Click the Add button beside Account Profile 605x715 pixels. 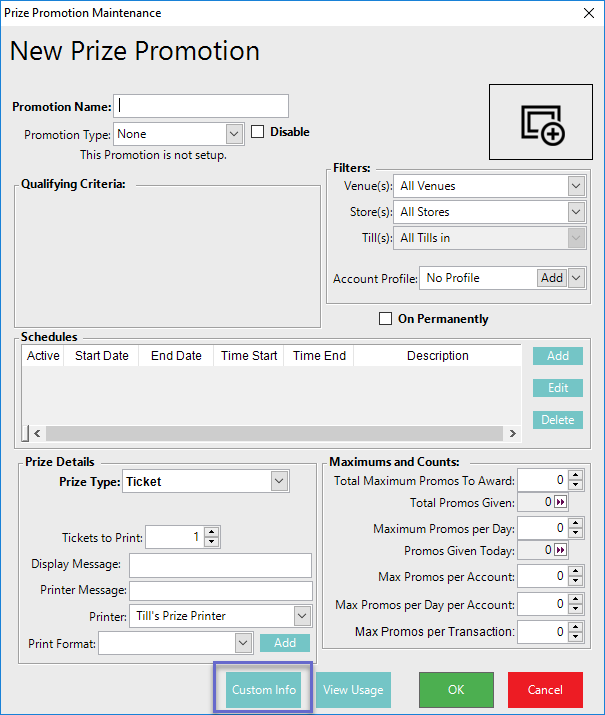(x=551, y=278)
